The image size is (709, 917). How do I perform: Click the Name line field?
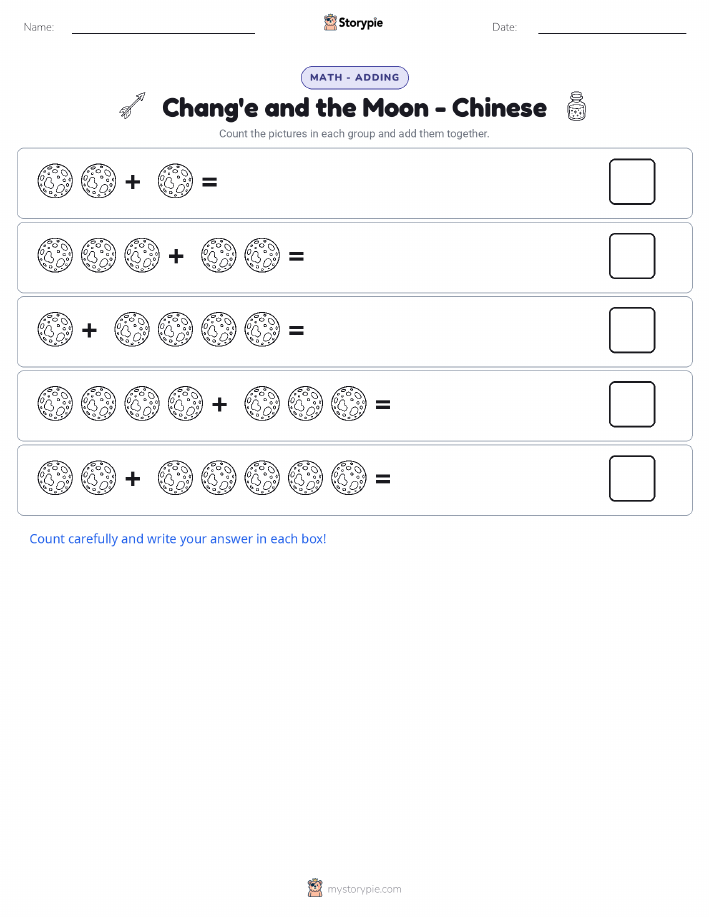163,27
